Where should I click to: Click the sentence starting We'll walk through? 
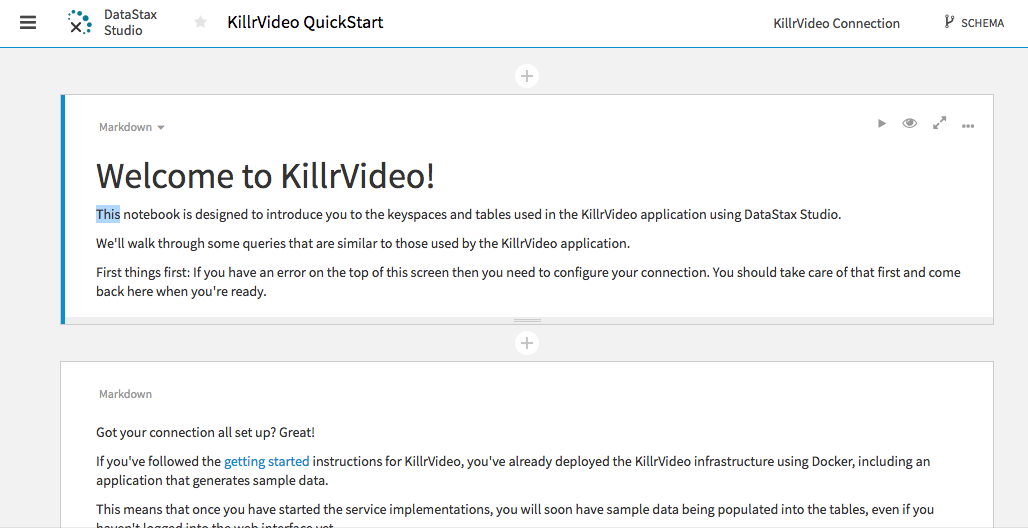[x=363, y=244]
